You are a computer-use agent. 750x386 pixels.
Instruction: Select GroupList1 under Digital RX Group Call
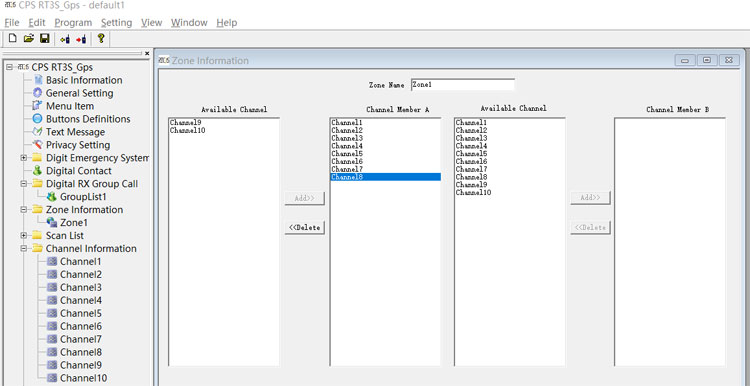[83, 197]
